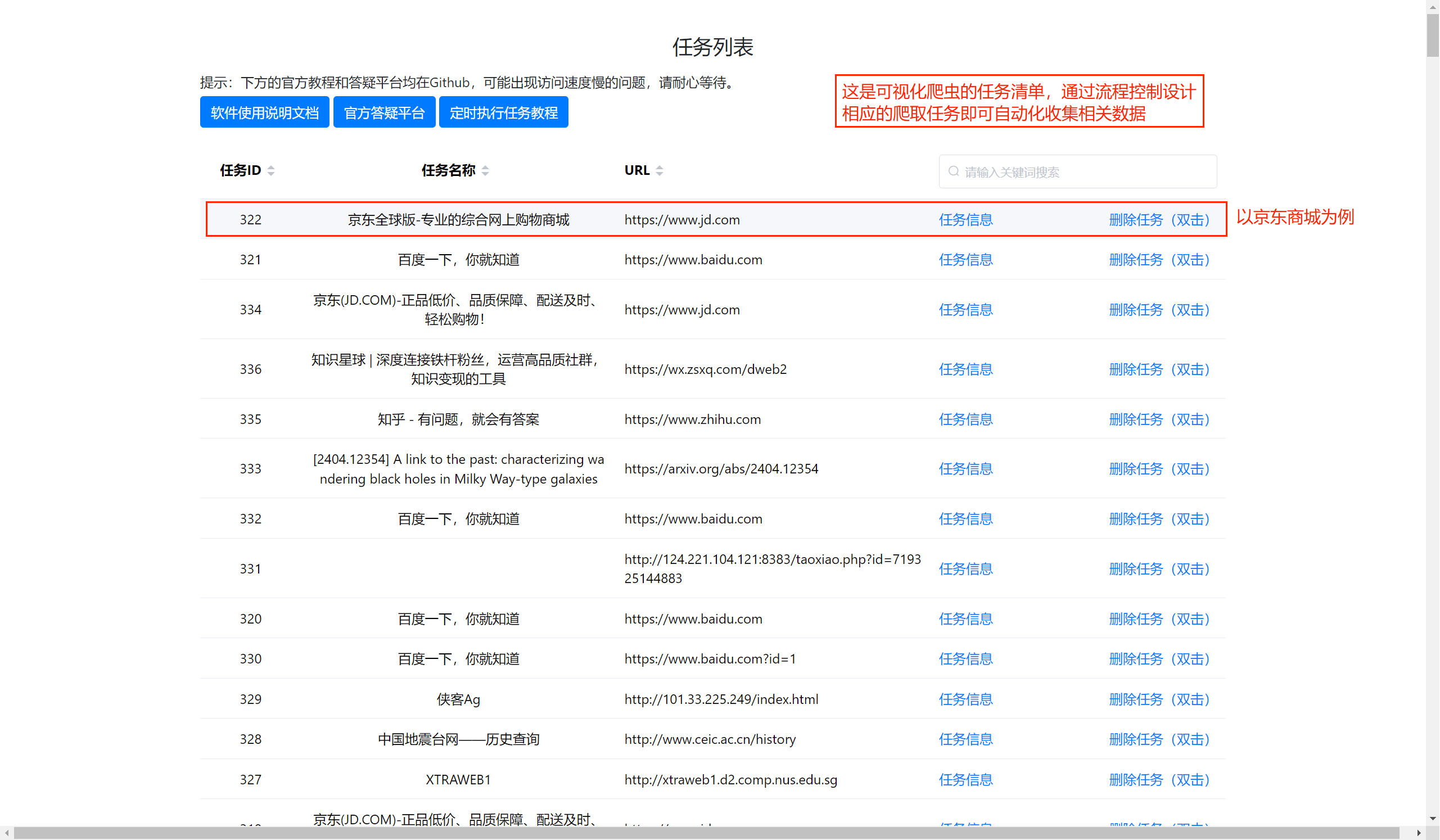Click the vertical scrollbar down arrow

point(1433,819)
